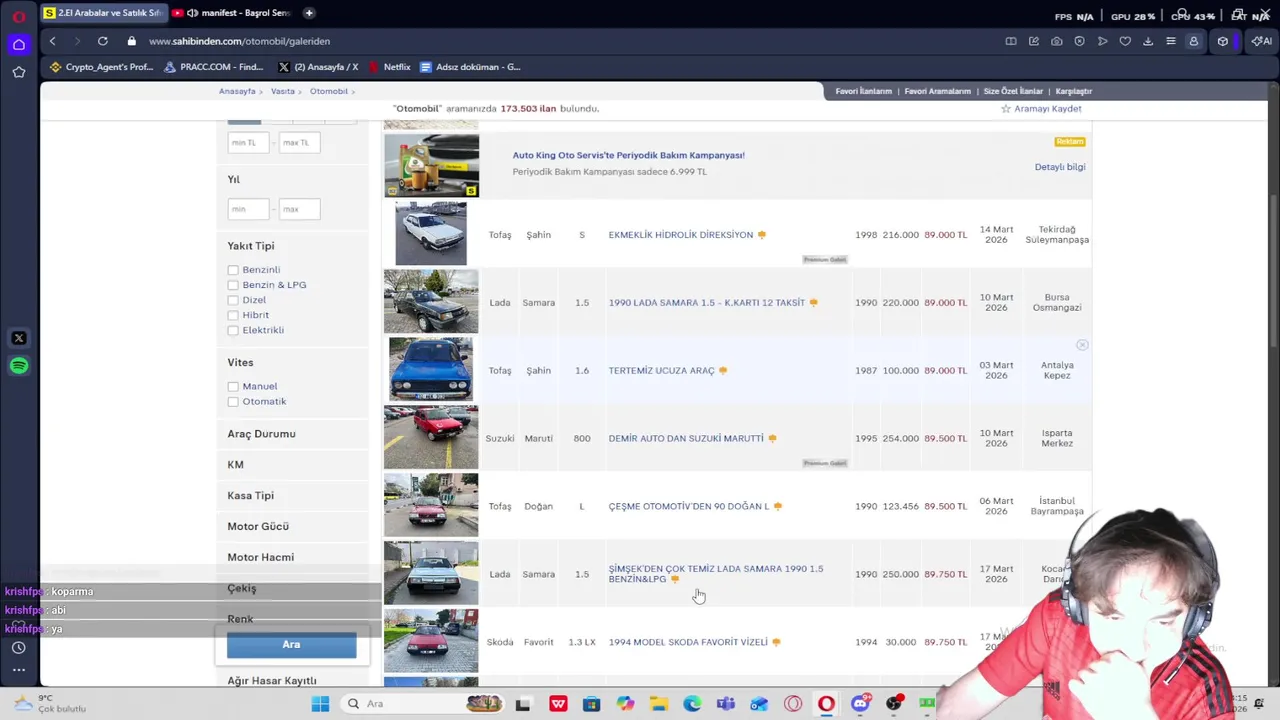Image resolution: width=1280 pixels, height=720 pixels.
Task: Collapse the Yakıt Tipi filter header
Action: tap(250, 246)
